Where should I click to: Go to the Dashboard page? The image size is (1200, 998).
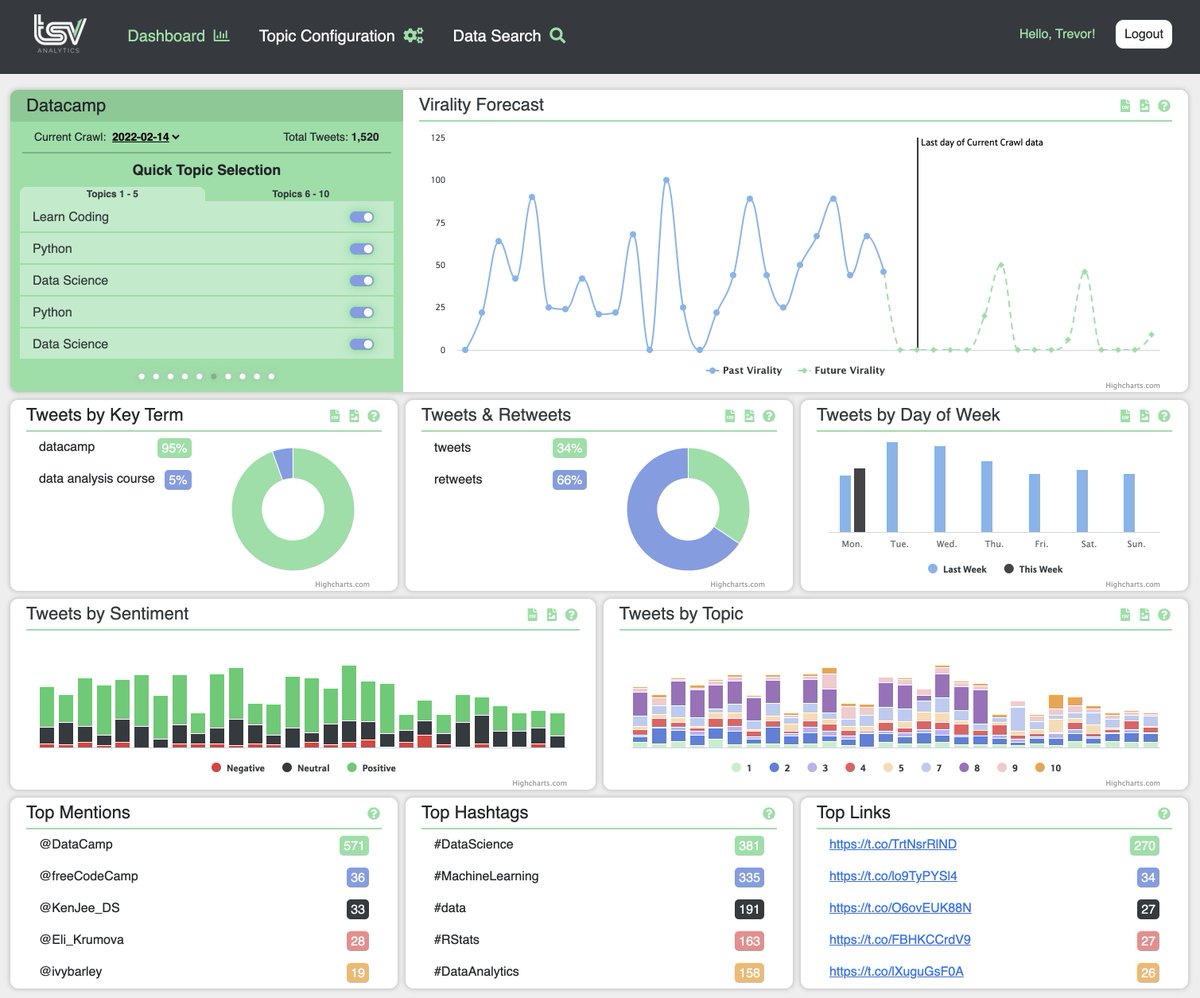pyautogui.click(x=178, y=36)
